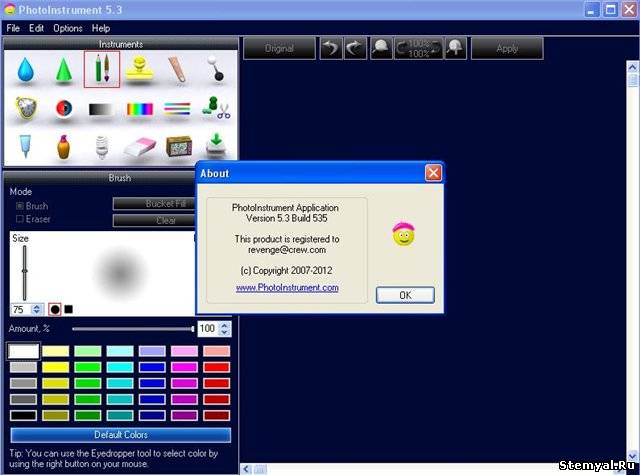640x475 pixels.
Task: Select the vintage TV denoise tool
Action: coord(179,146)
